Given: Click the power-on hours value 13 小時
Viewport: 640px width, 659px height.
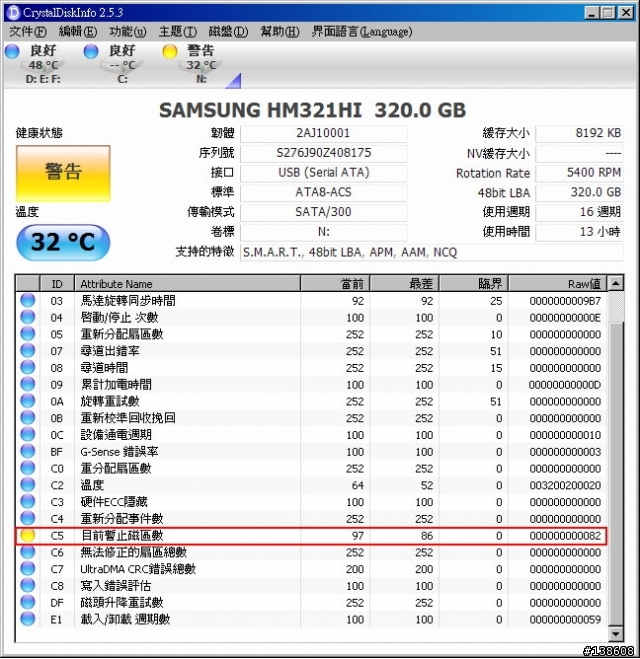Looking at the screenshot, I should (579, 232).
